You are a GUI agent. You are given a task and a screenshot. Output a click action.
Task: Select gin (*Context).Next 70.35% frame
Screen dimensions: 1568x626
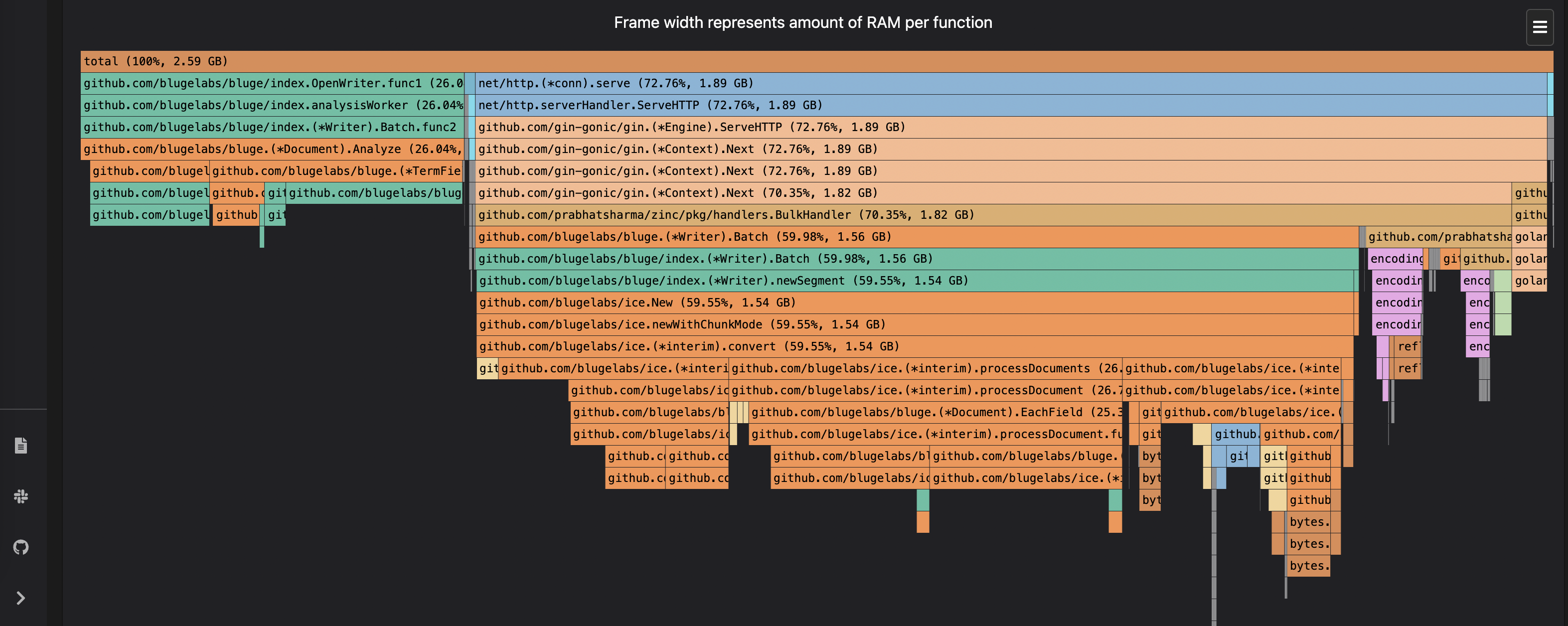pos(993,192)
